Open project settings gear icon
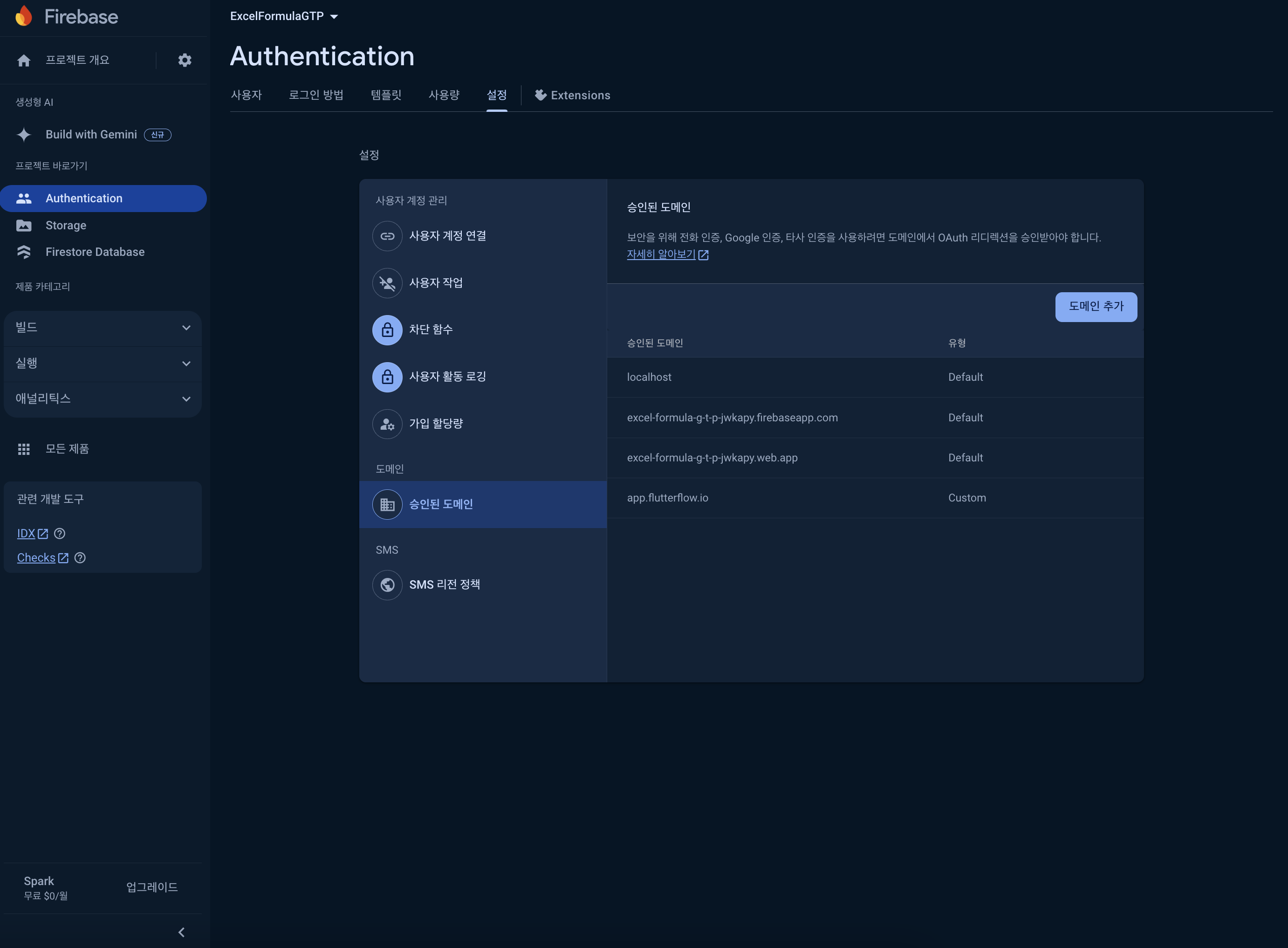 coord(184,60)
